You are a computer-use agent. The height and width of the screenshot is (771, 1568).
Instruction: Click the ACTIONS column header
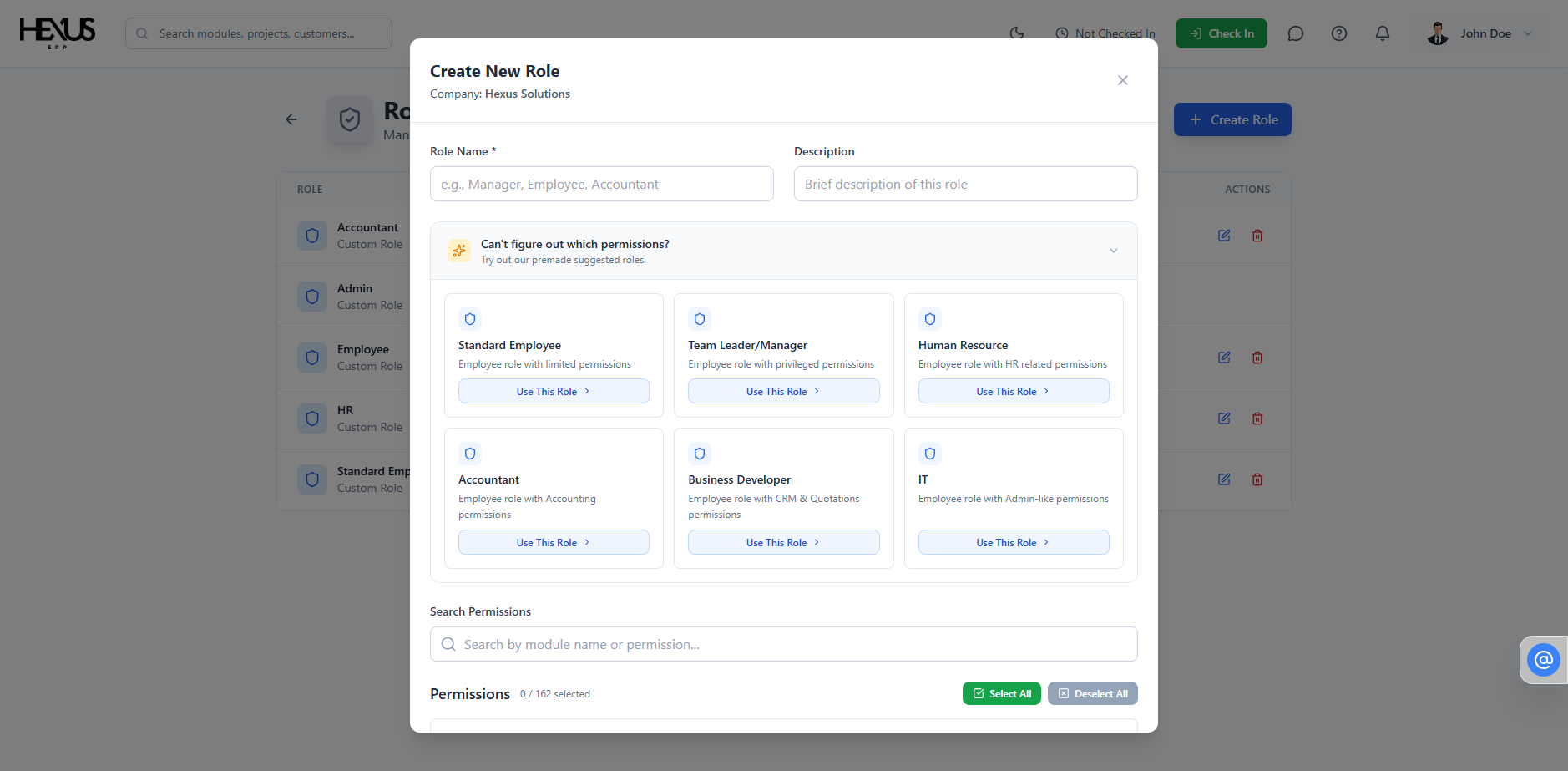pyautogui.click(x=1247, y=190)
